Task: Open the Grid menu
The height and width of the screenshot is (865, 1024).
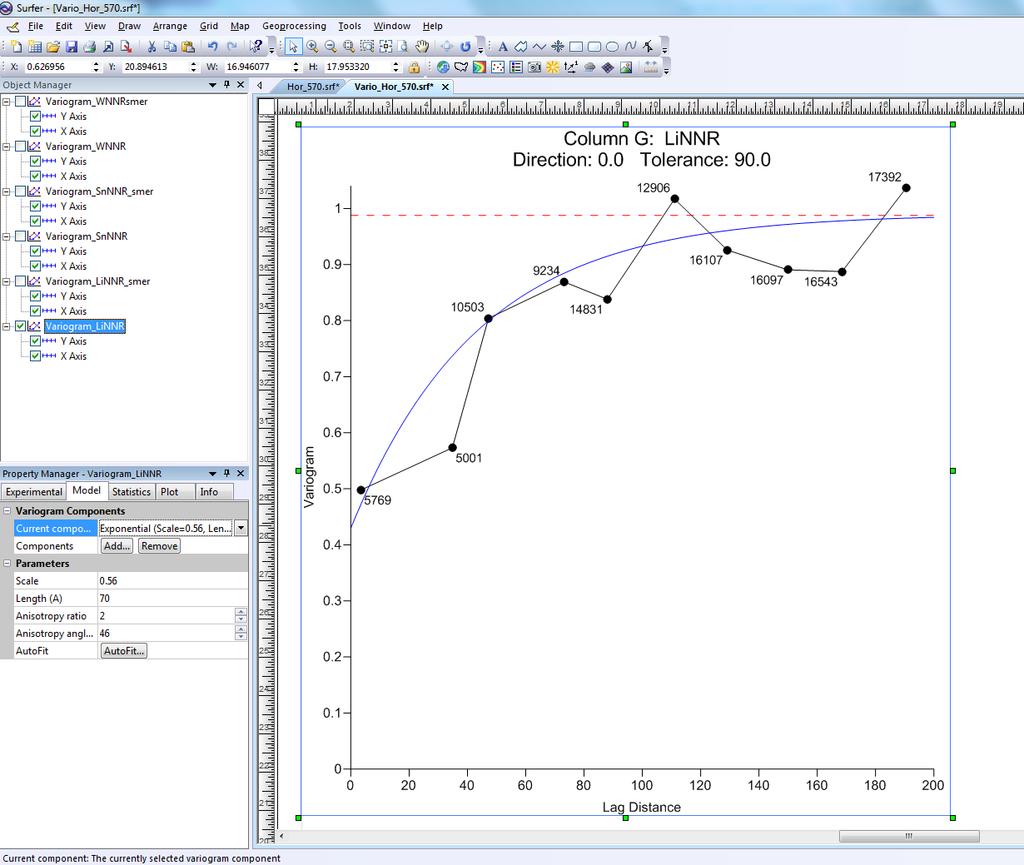Action: (x=209, y=26)
